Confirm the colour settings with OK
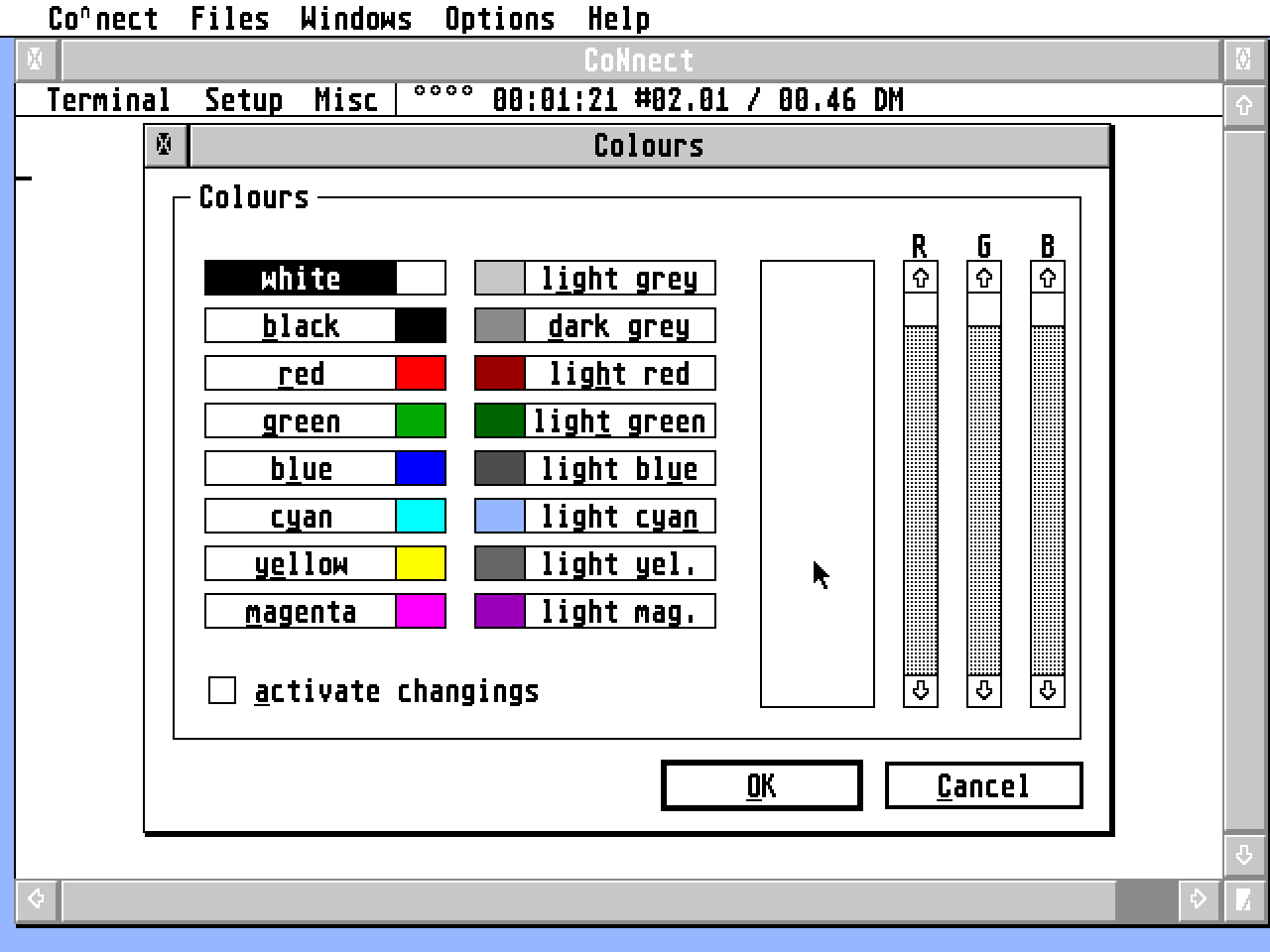Viewport: 1270px width, 952px height. tap(760, 784)
